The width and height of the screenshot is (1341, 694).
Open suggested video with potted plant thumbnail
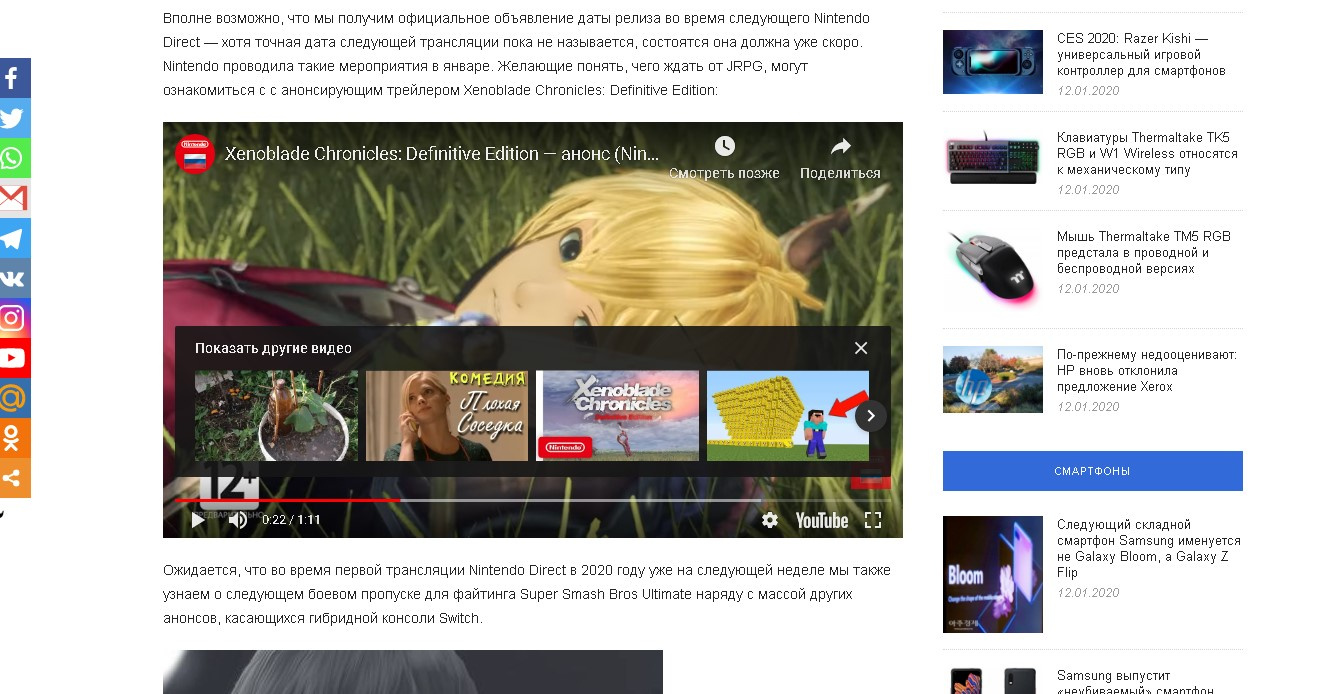(276, 415)
